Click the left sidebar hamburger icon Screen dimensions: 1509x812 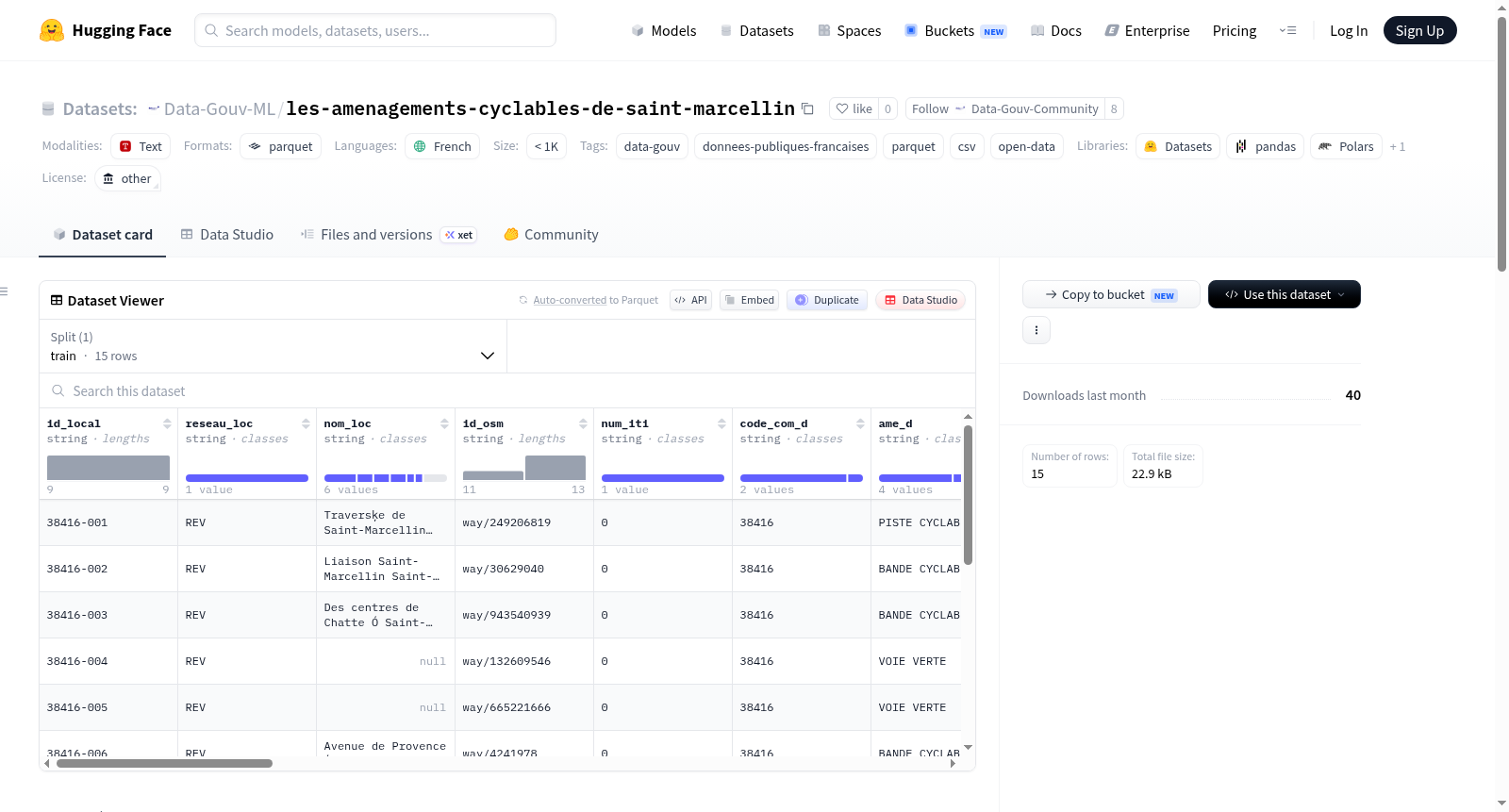click(x=5, y=291)
